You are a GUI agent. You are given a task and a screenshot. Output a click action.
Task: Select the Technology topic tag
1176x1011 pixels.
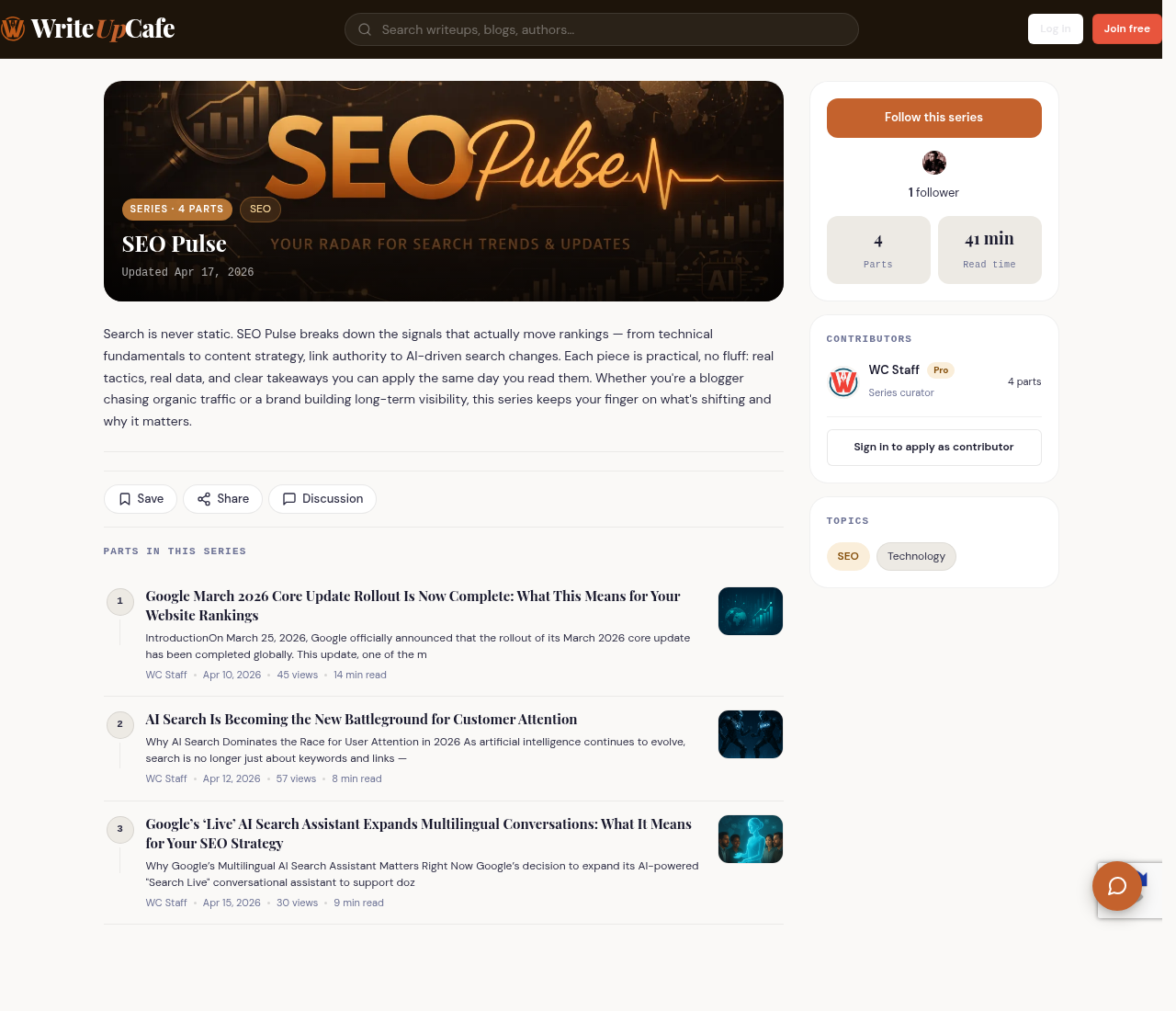coord(916,556)
